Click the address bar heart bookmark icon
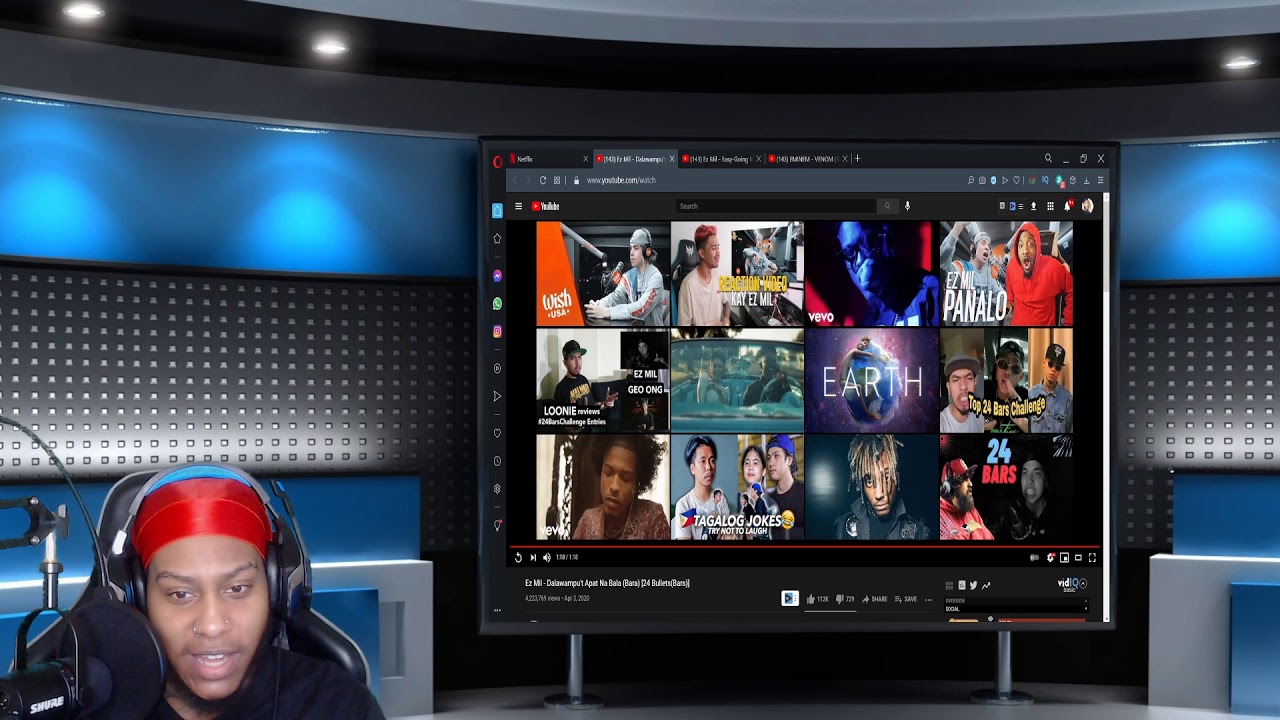The height and width of the screenshot is (720, 1280). pyautogui.click(x=1016, y=180)
